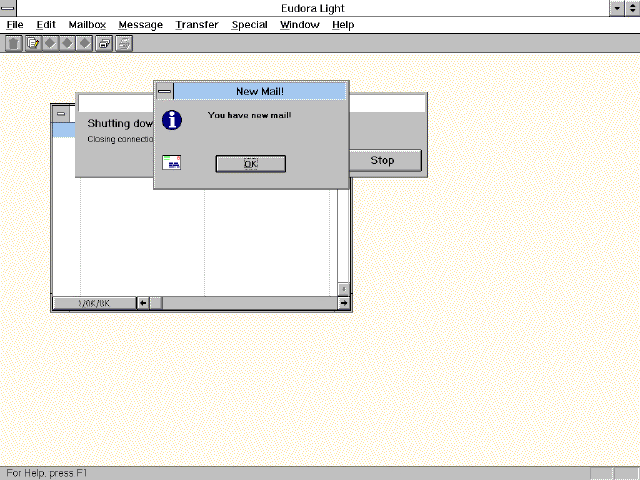Viewport: 640px width, 480px height.
Task: Open the Help menu
Action: pyautogui.click(x=343, y=25)
